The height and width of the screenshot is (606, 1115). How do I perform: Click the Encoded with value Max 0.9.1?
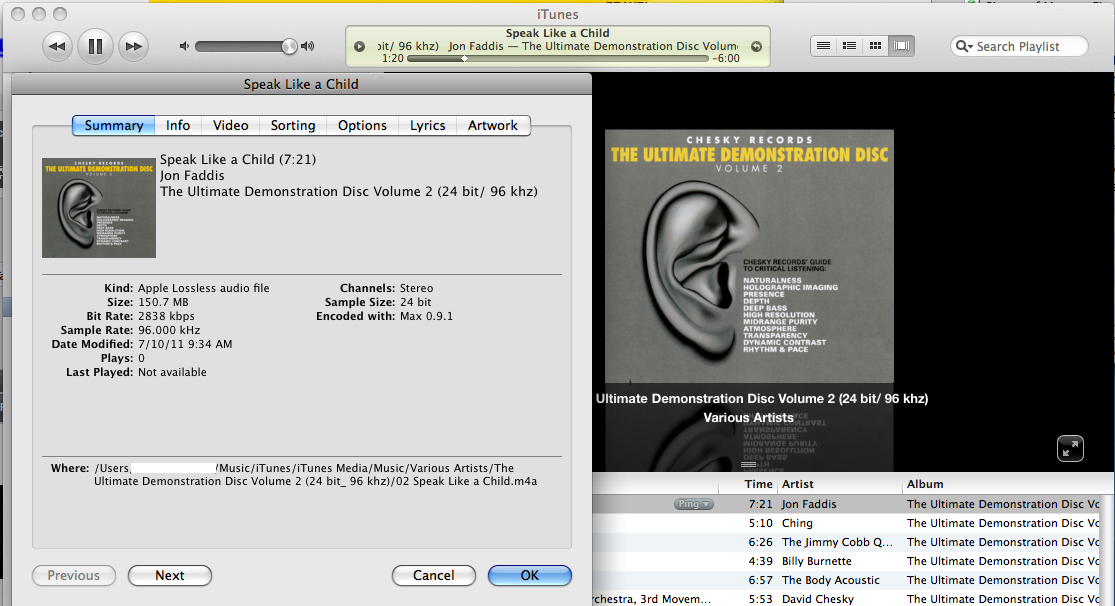[x=426, y=316]
